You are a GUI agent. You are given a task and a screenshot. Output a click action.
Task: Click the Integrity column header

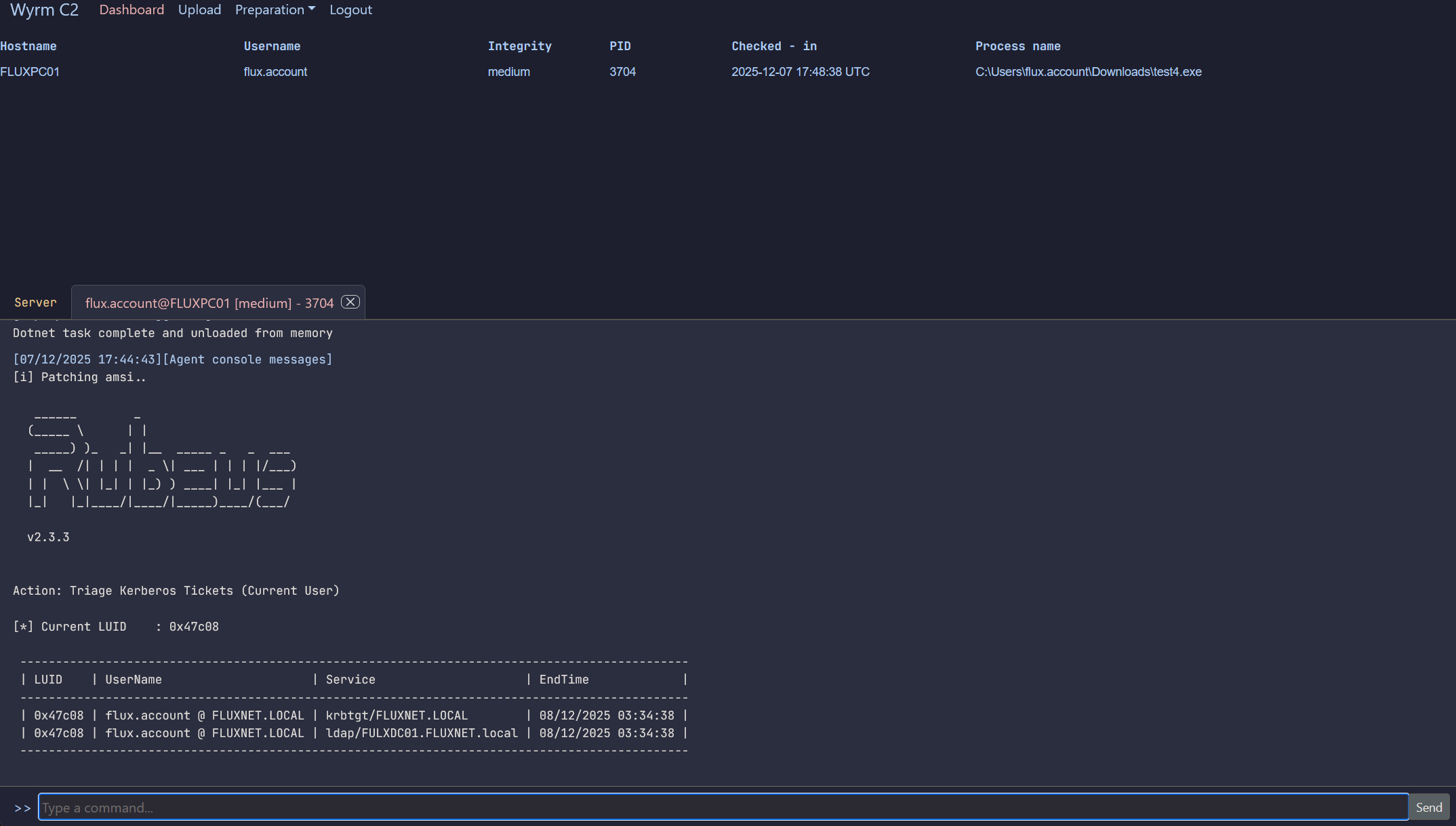pos(519,46)
